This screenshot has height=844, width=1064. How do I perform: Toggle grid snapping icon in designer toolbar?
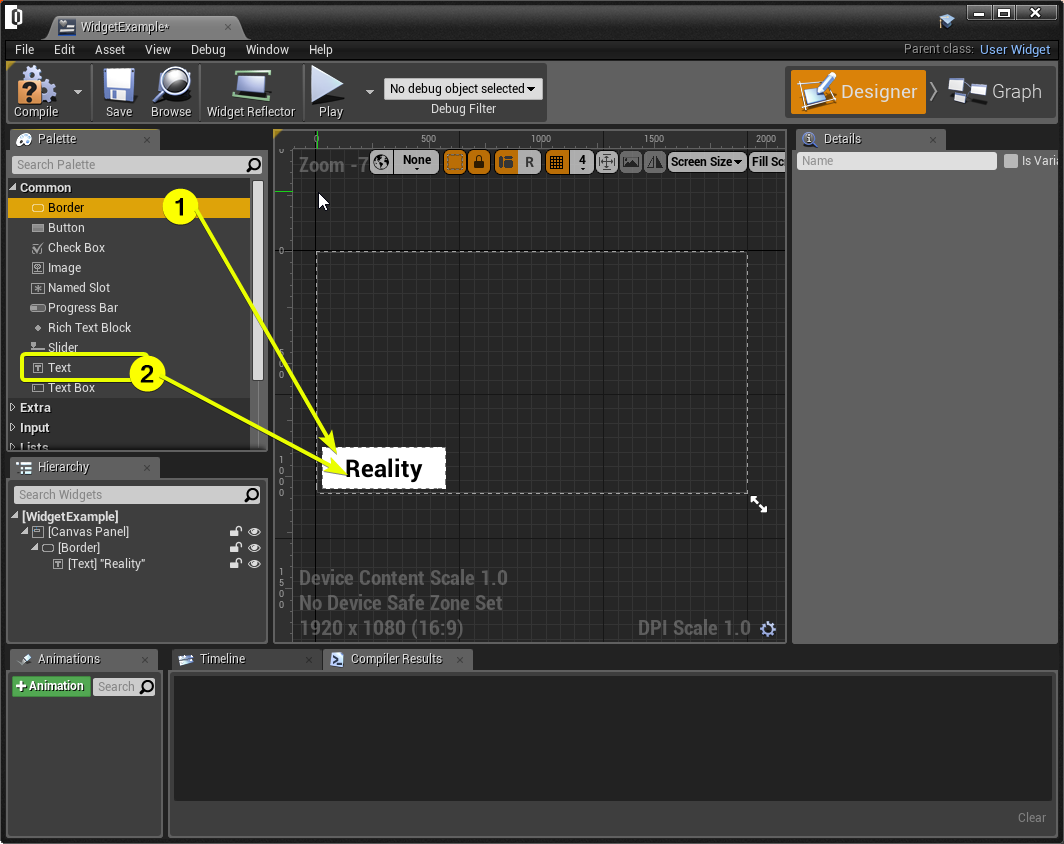[557, 162]
